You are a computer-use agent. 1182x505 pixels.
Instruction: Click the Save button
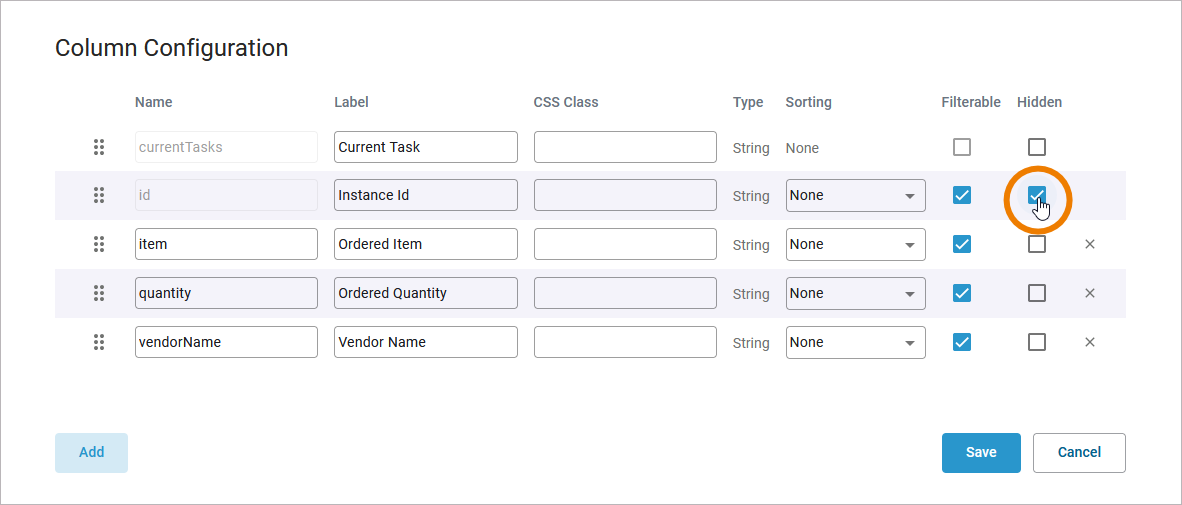point(981,452)
